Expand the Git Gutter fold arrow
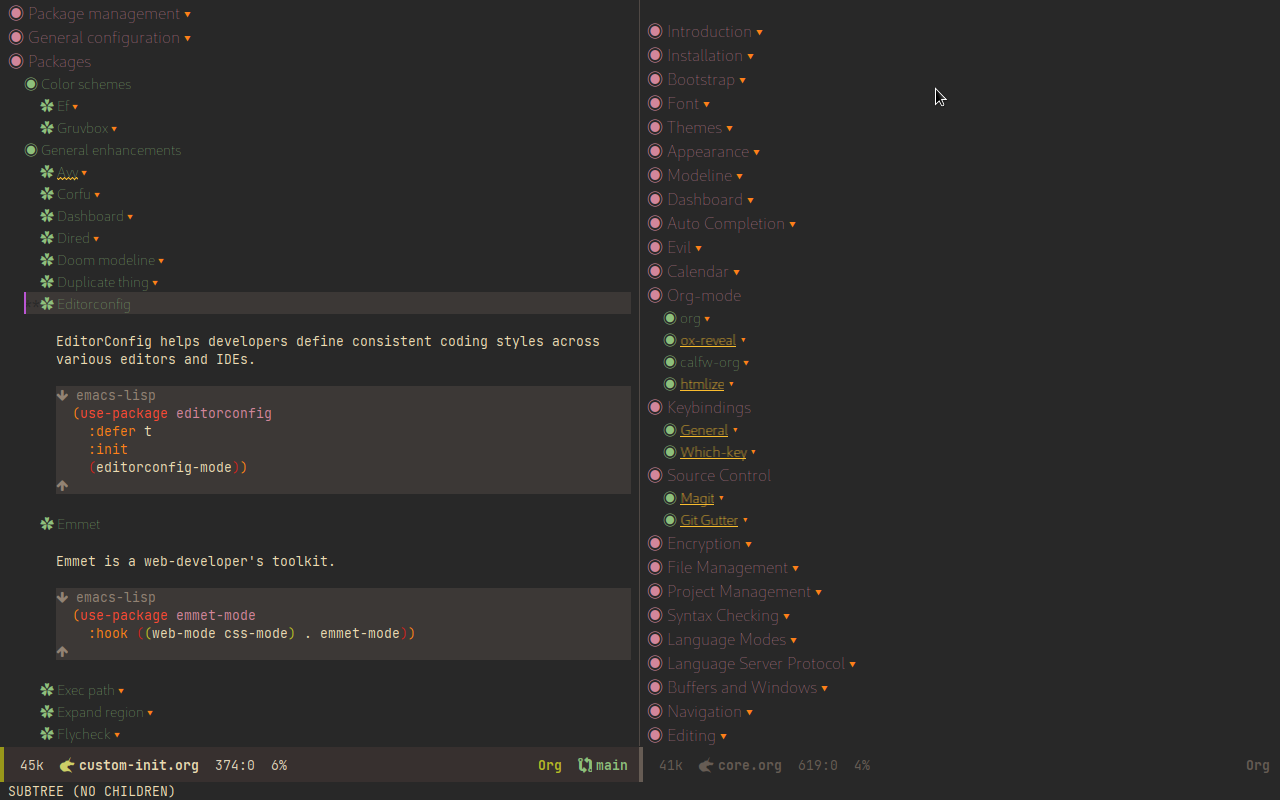 coord(745,521)
